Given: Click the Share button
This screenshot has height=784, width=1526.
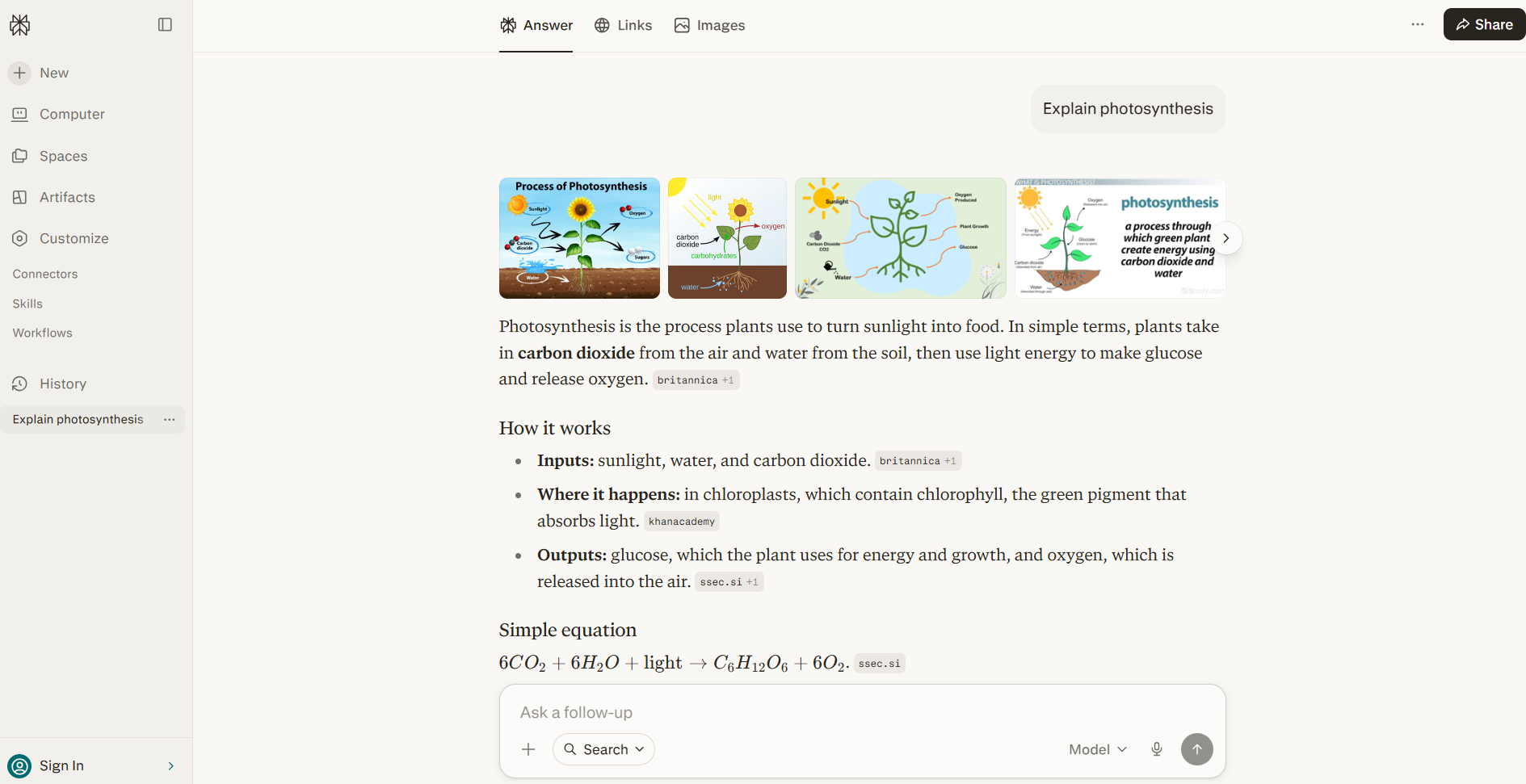Looking at the screenshot, I should point(1484,24).
